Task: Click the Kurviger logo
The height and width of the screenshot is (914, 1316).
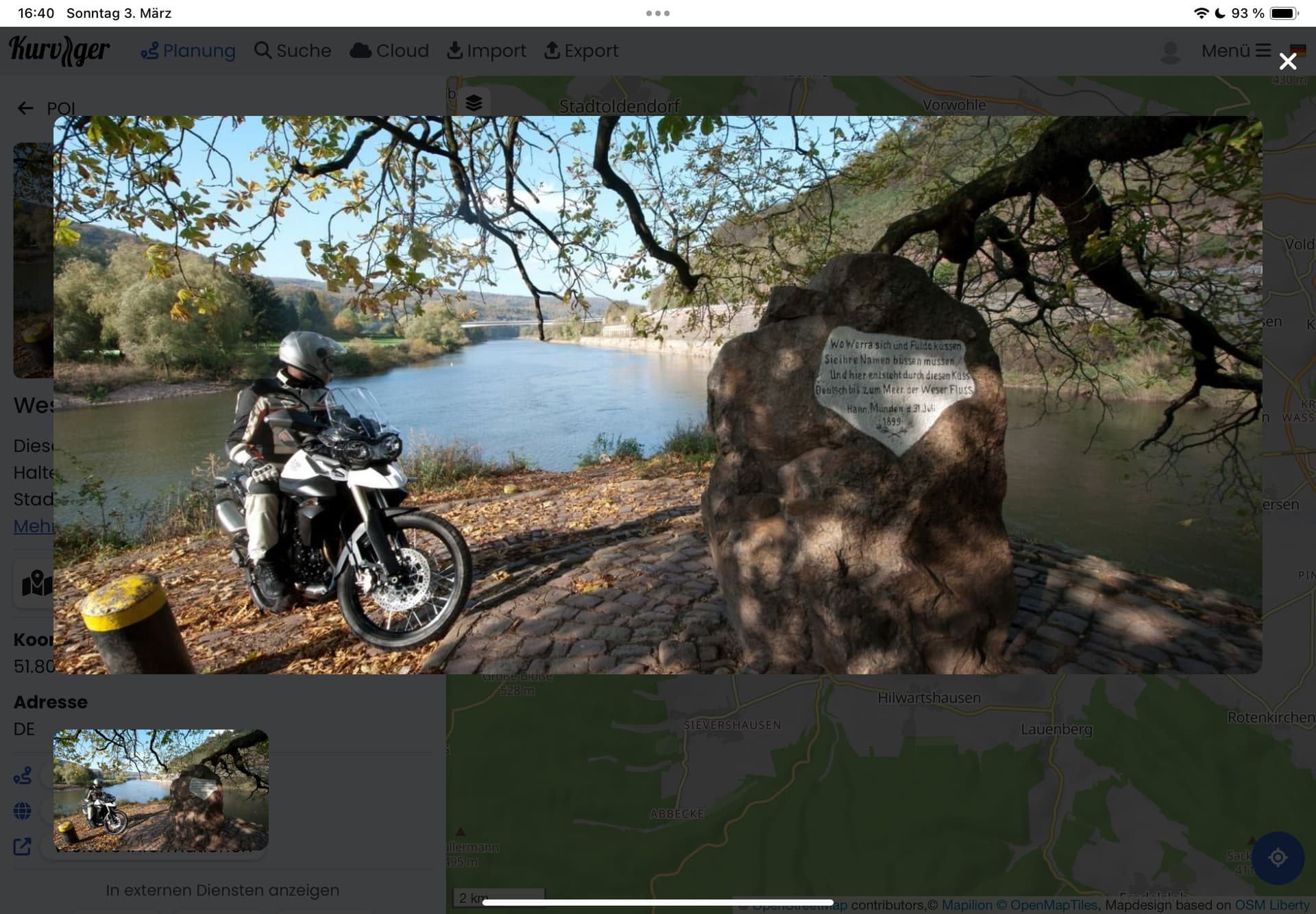Action: click(x=59, y=51)
